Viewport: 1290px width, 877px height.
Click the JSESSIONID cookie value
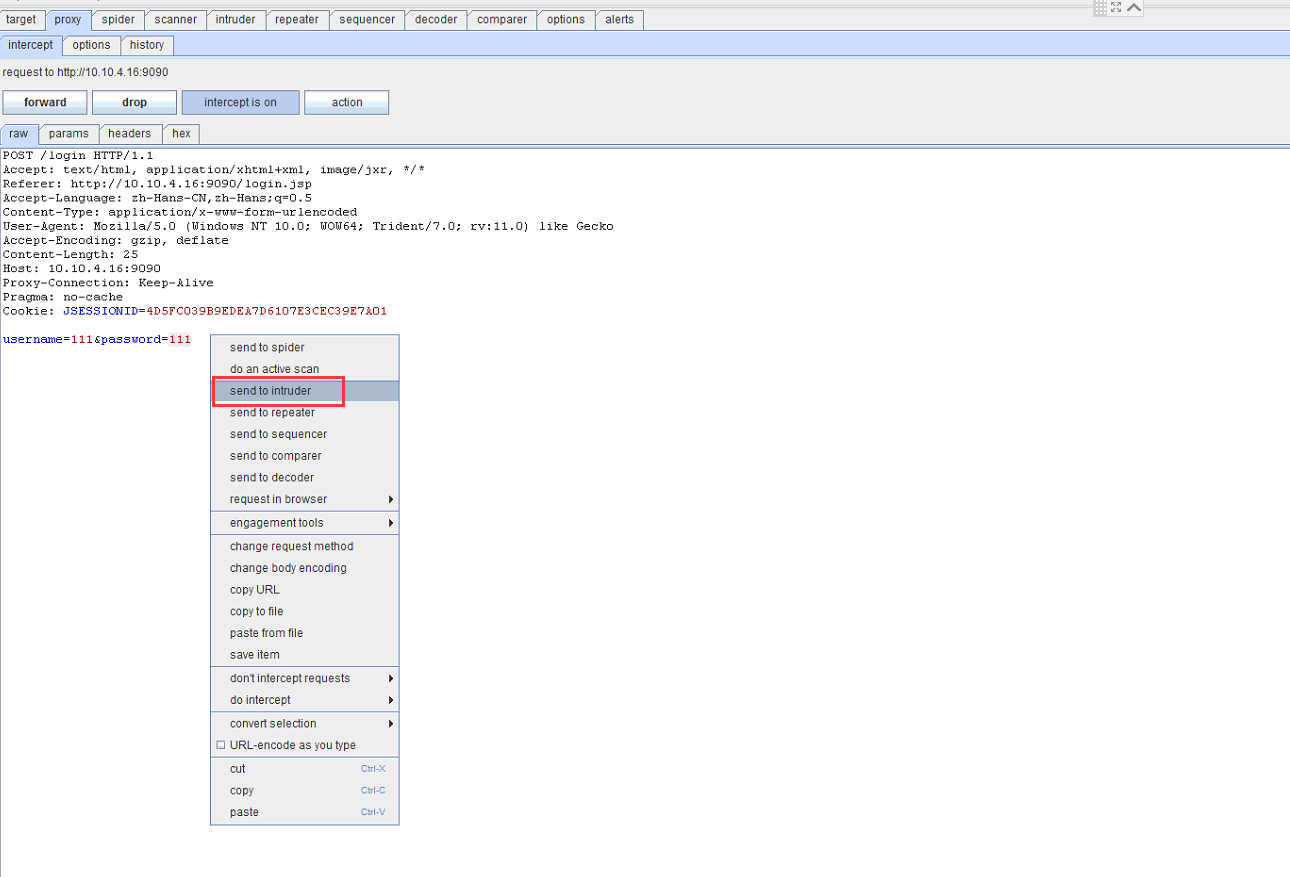click(266, 311)
